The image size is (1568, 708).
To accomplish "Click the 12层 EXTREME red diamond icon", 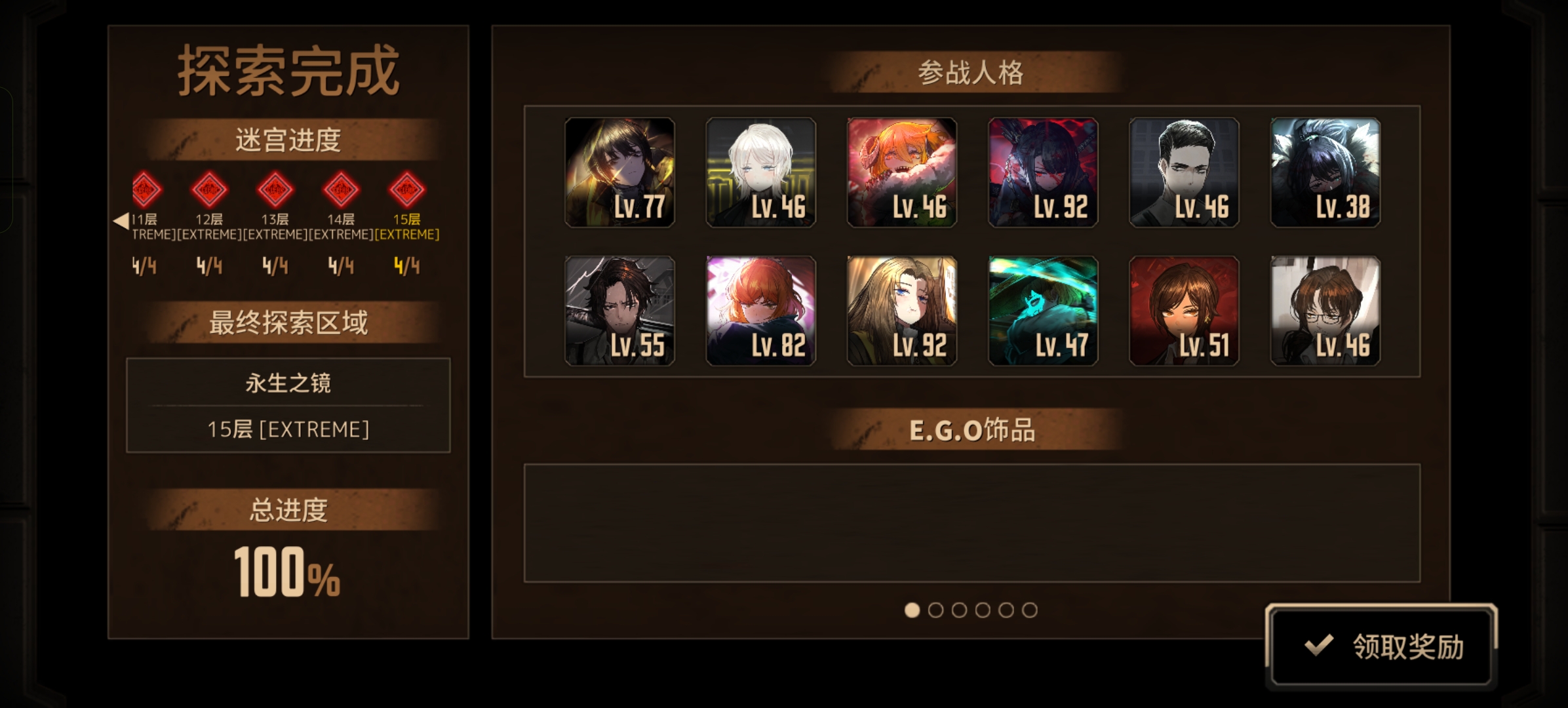I will [x=210, y=190].
